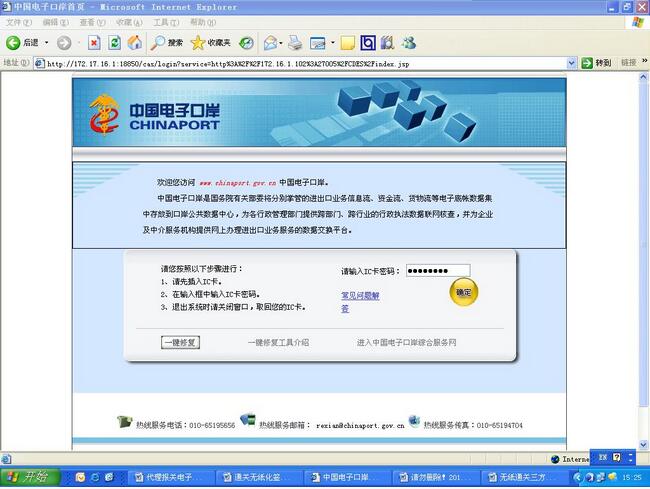
Task: Refresh the page with green arrows icon
Action: coord(114,43)
